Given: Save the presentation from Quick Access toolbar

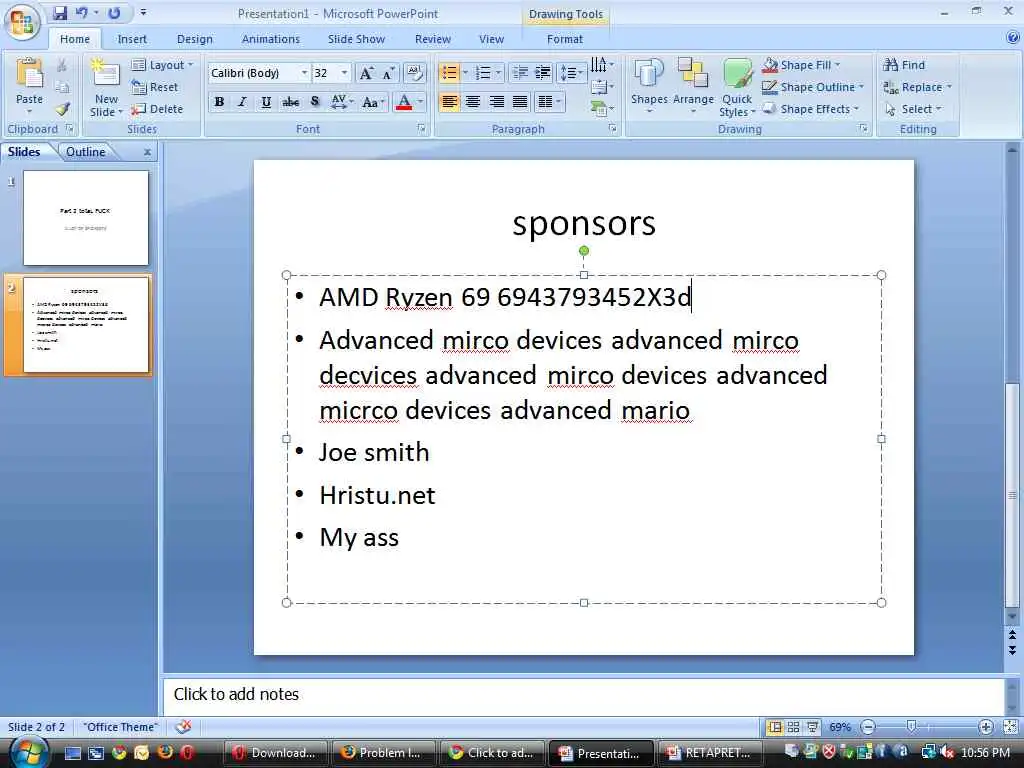Looking at the screenshot, I should [x=60, y=13].
